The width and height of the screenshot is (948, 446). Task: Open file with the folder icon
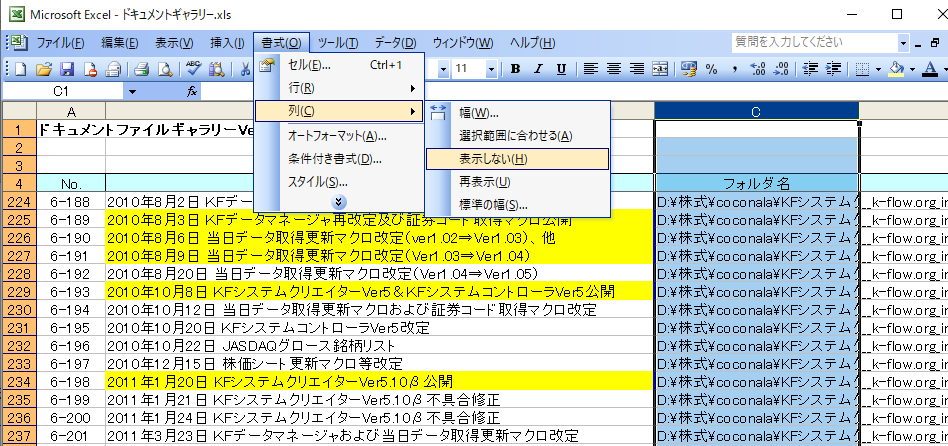pos(43,69)
